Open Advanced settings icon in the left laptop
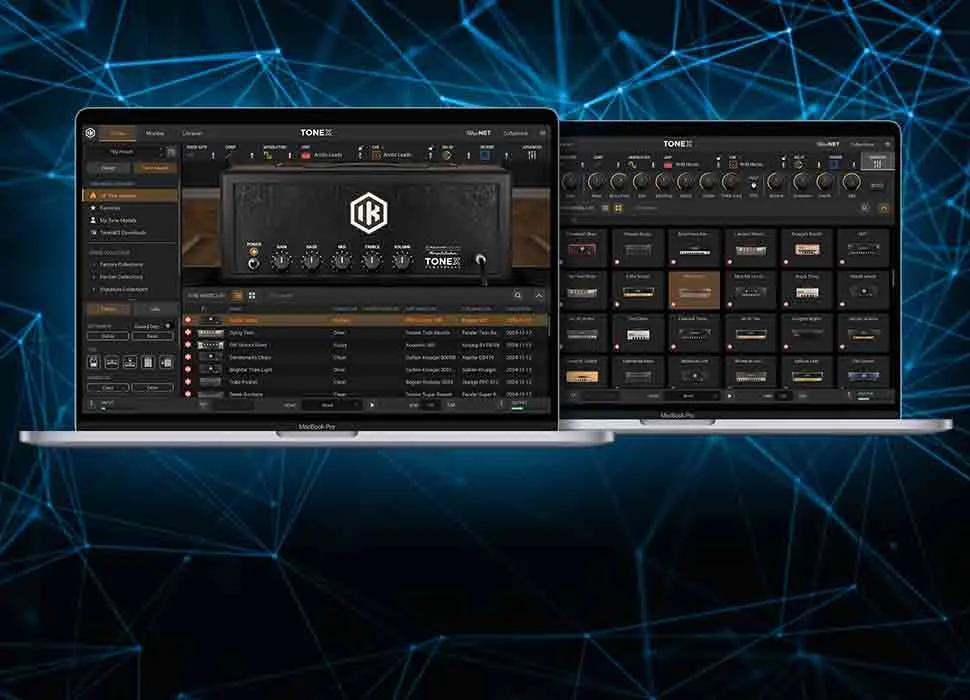The image size is (970, 700). pyautogui.click(x=531, y=155)
